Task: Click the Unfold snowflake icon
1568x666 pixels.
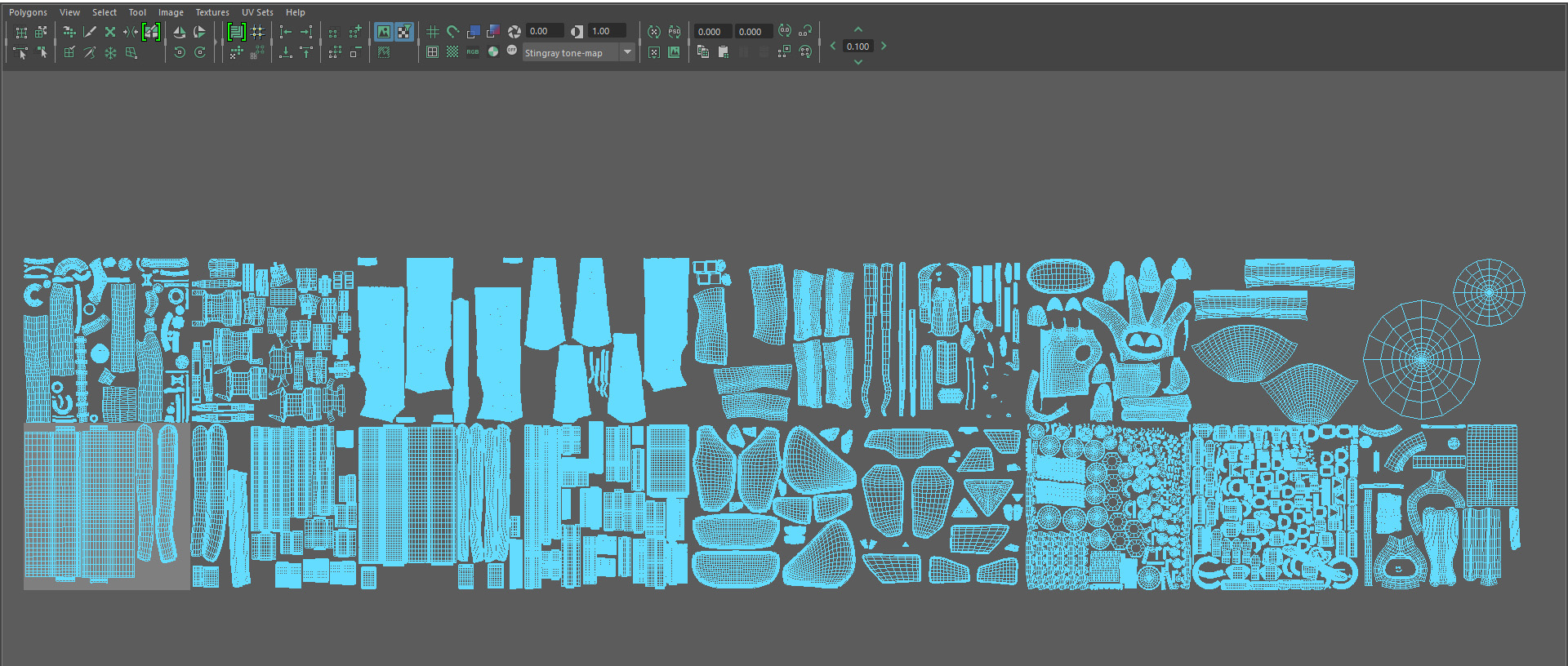Action: [x=110, y=52]
